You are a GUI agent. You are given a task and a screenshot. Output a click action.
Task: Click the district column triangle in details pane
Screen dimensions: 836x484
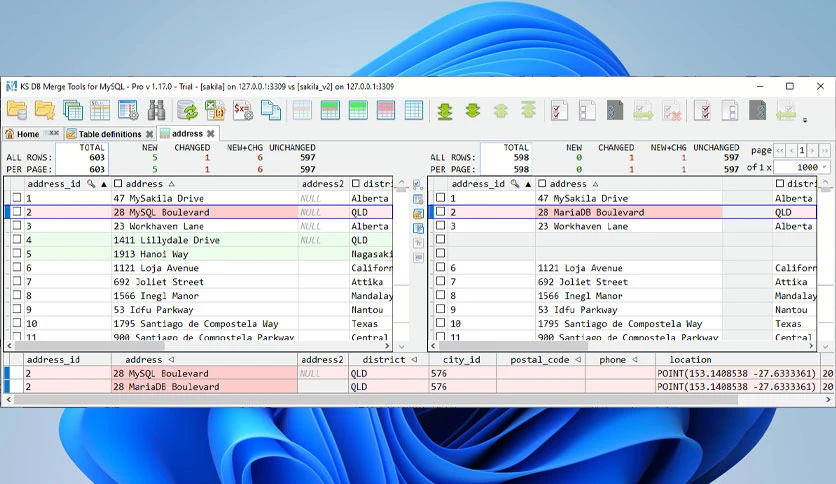pos(414,360)
